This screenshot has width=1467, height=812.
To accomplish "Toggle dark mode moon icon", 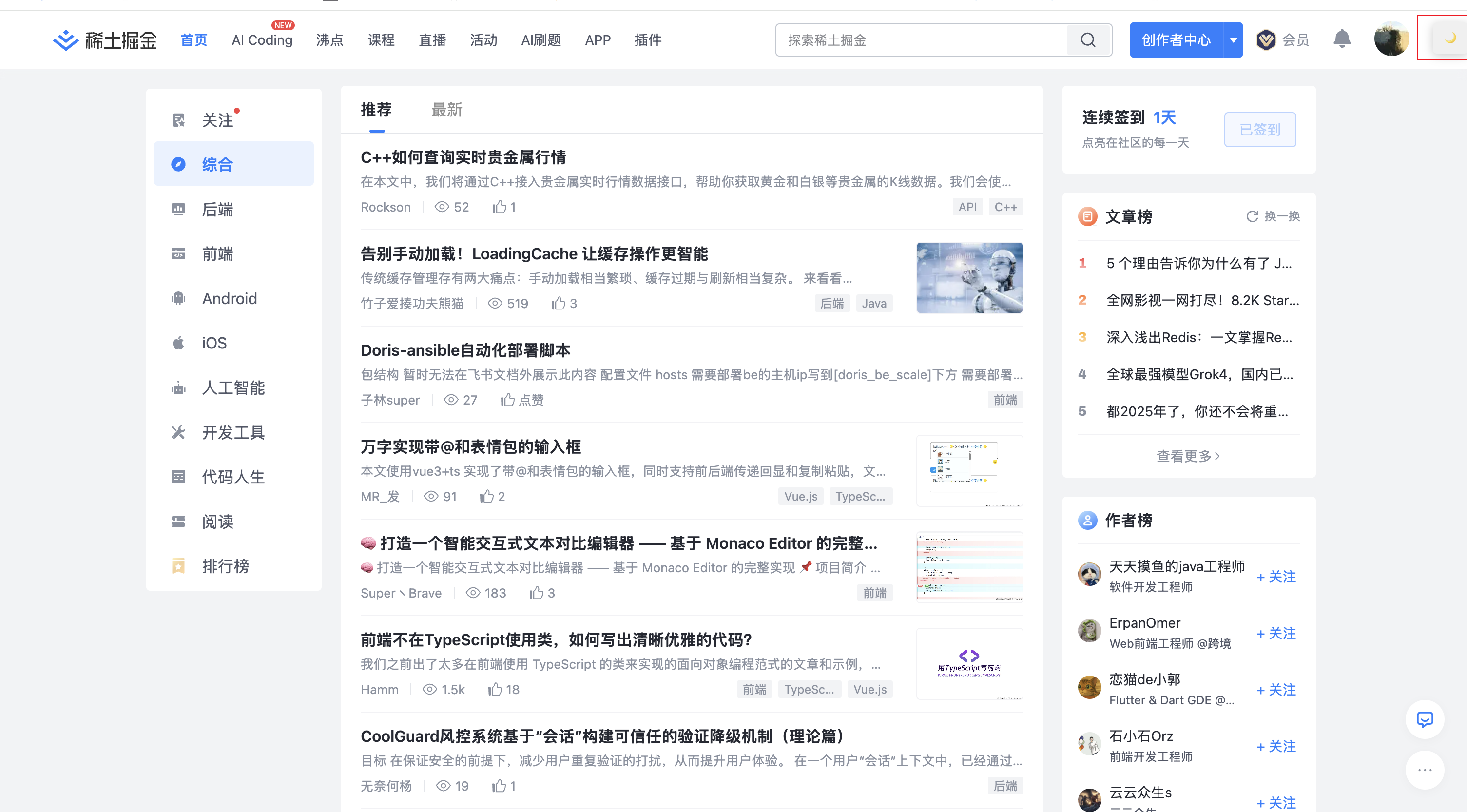I will tap(1450, 38).
